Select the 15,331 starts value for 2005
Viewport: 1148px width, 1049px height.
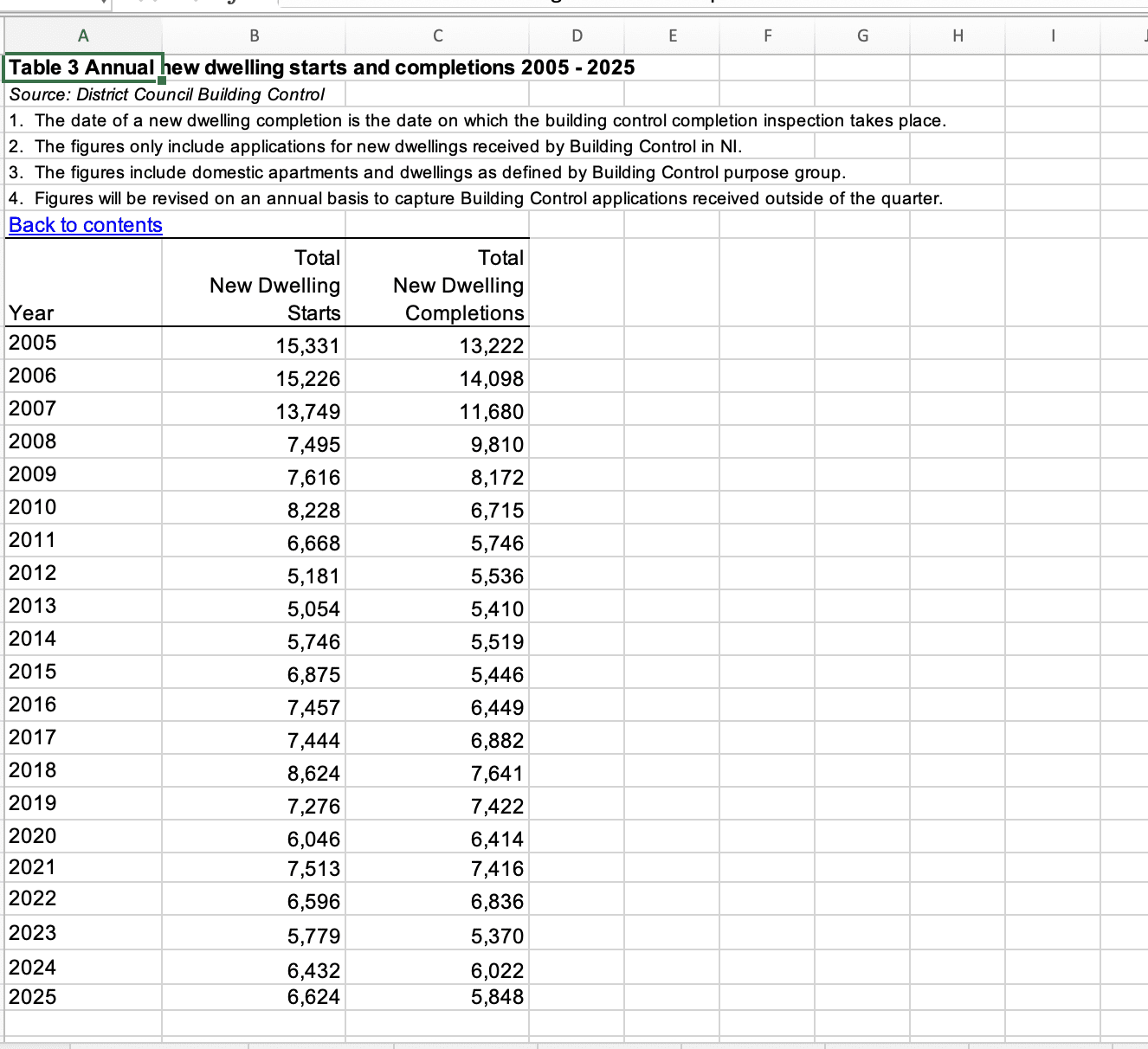(x=254, y=343)
